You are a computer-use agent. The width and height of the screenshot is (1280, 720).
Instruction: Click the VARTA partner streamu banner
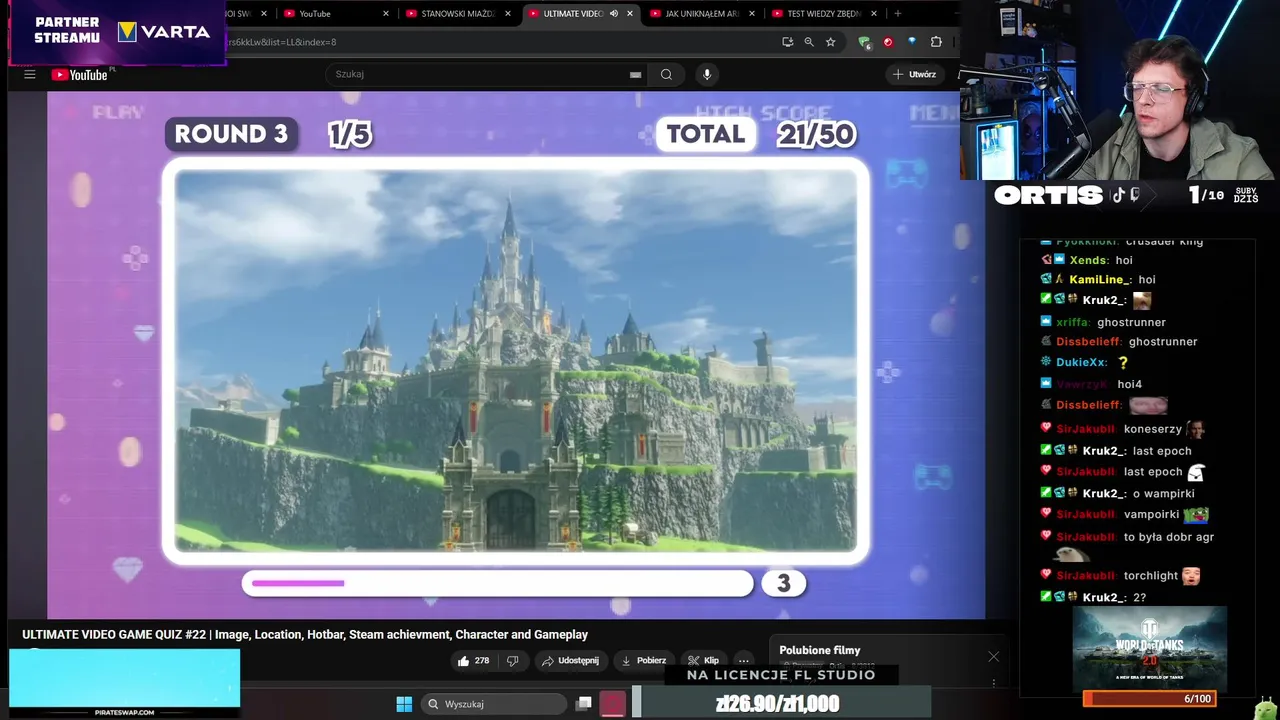120,32
